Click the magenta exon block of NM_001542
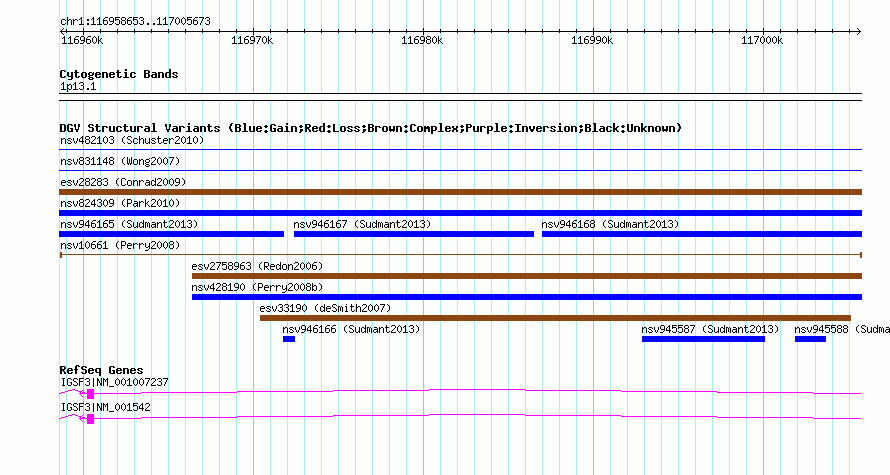Image resolution: width=890 pixels, height=475 pixels. tap(90, 419)
